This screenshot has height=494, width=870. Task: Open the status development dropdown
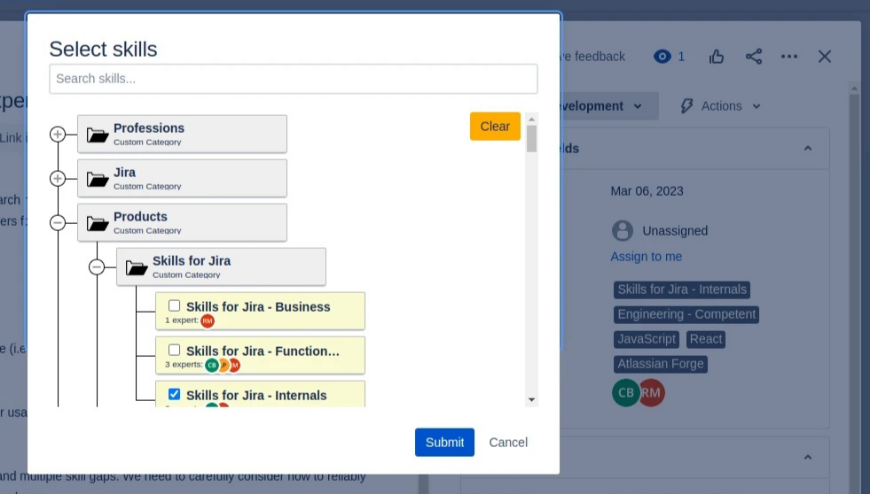pos(609,106)
